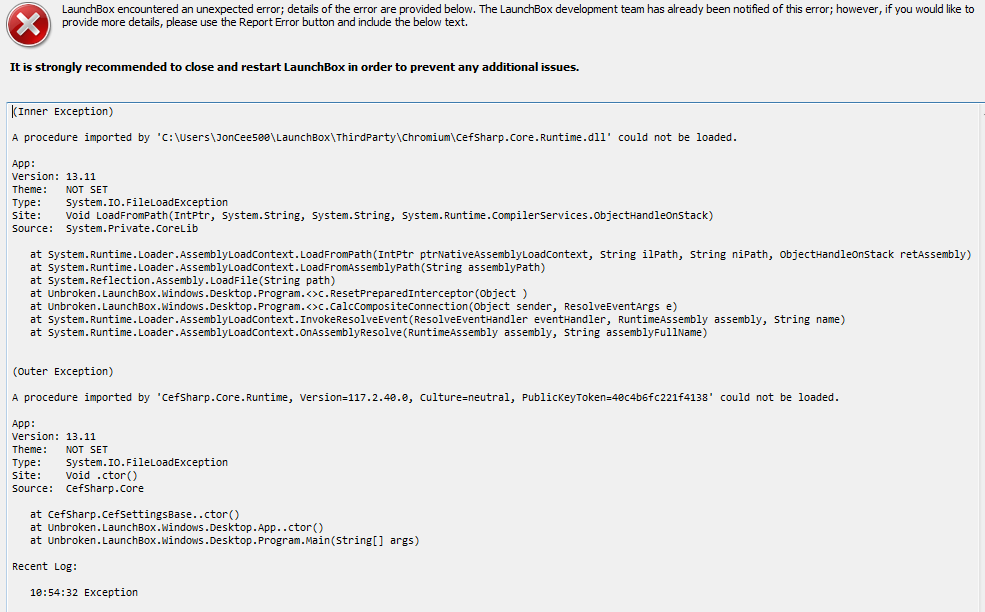The height and width of the screenshot is (612, 985).
Task: Click the '(Outer Exception)' heading line
Action: point(63,371)
